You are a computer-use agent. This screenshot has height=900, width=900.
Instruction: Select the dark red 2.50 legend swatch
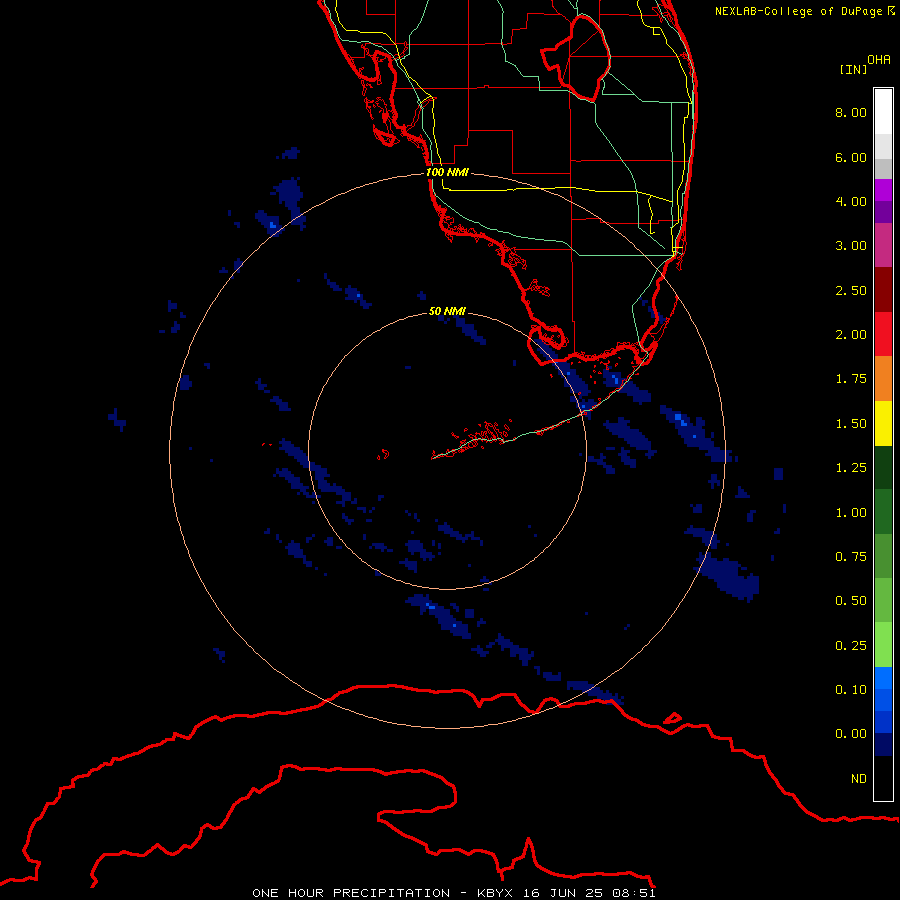coord(883,290)
